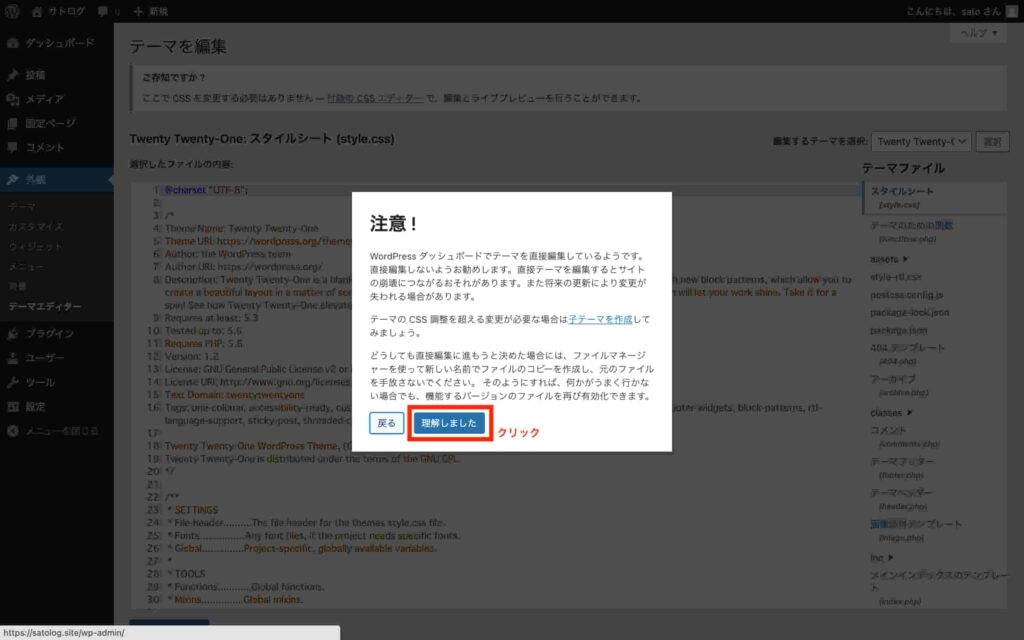Image resolution: width=1024 pixels, height=640 pixels.
Task: Click 選択 button next to theme dropdown
Action: click(992, 142)
